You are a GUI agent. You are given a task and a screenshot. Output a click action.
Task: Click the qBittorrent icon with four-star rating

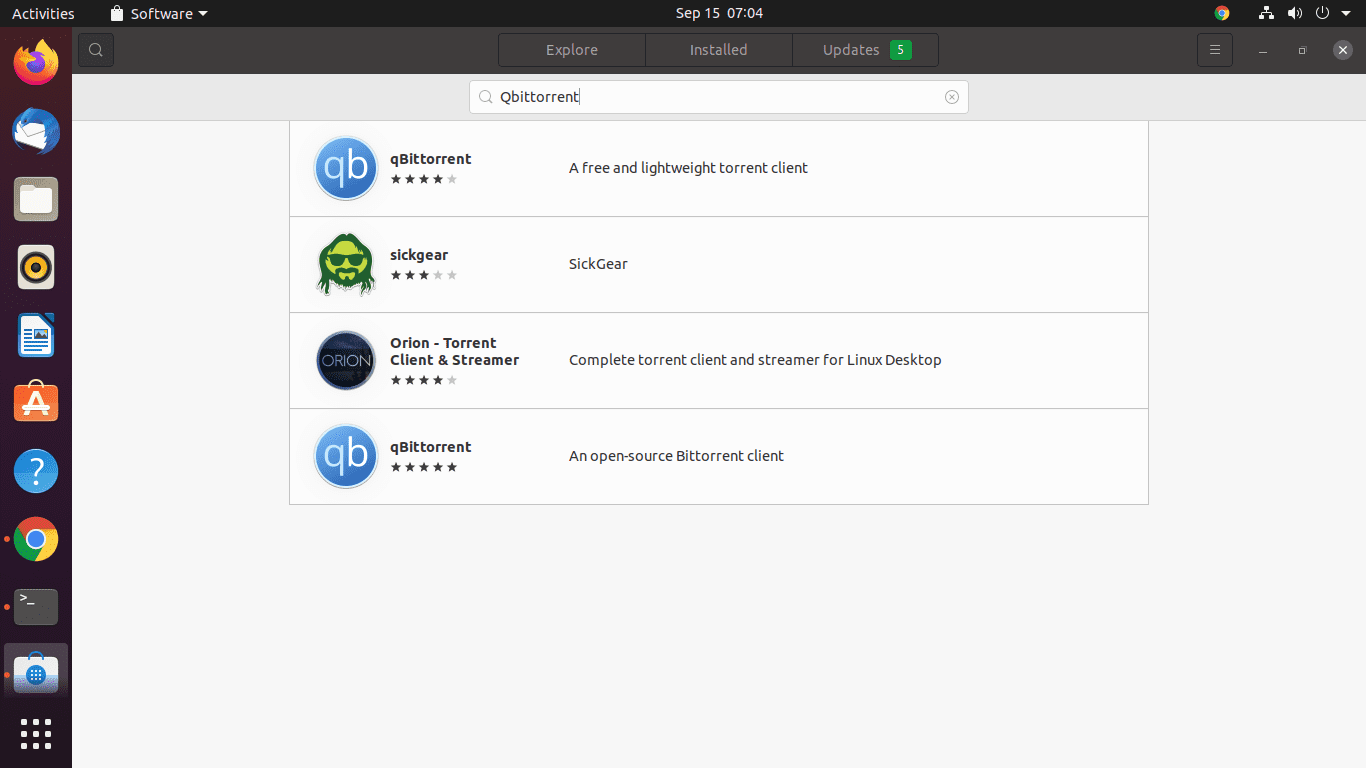(x=346, y=168)
